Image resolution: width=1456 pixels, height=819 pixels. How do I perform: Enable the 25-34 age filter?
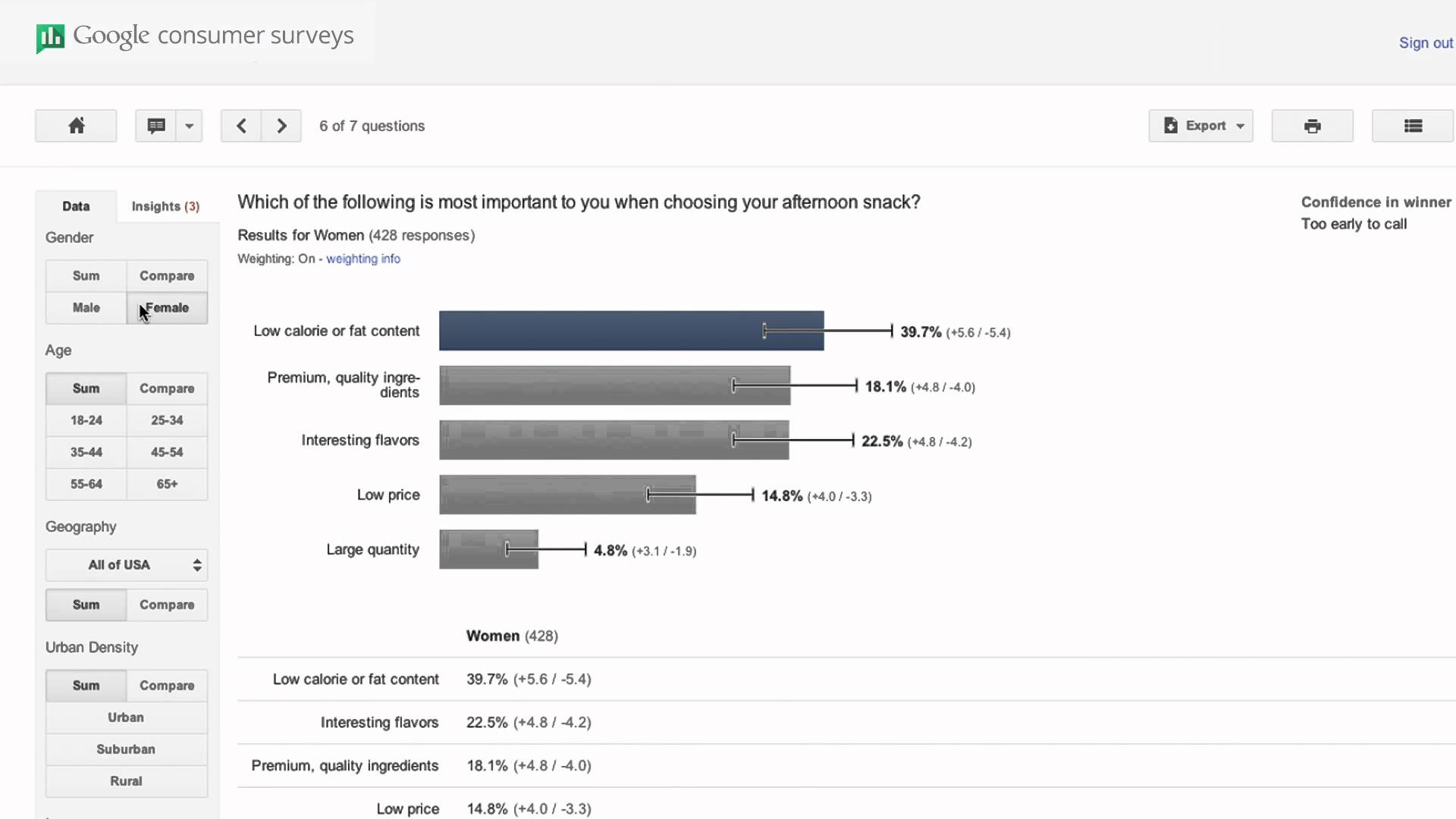coord(167,420)
